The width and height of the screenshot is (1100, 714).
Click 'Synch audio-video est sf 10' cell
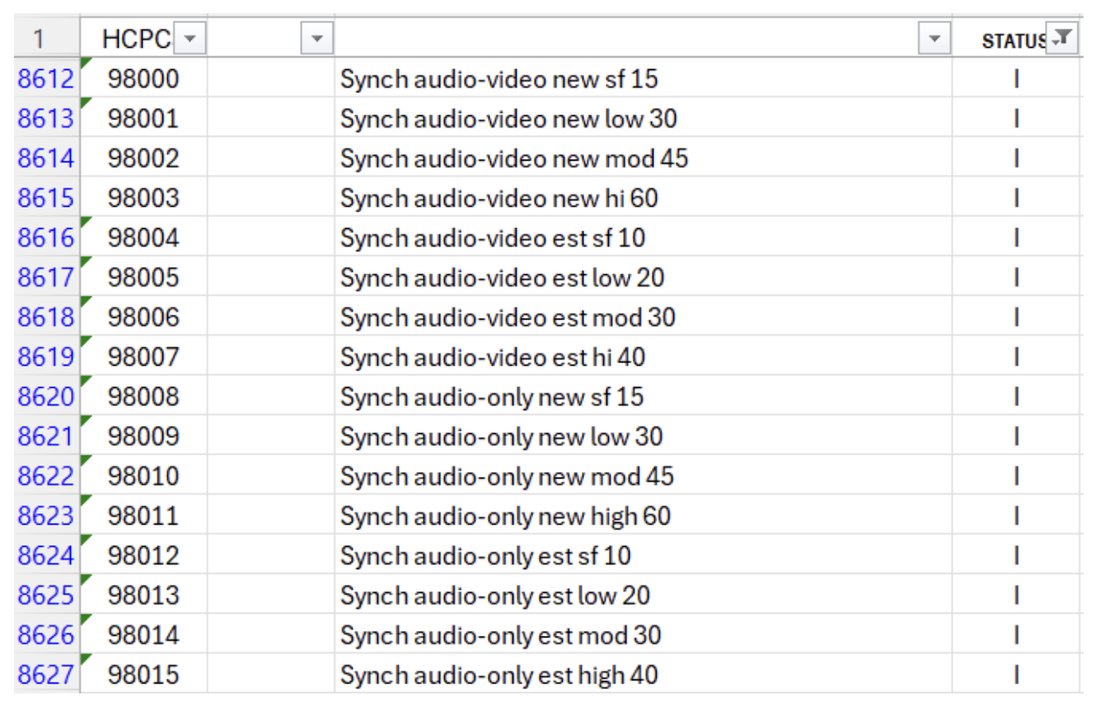coord(643,238)
